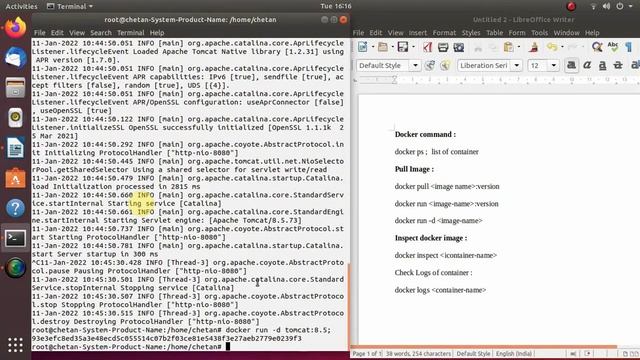This screenshot has width=640, height=360.
Task: Click the Activities button
Action: 21,6
